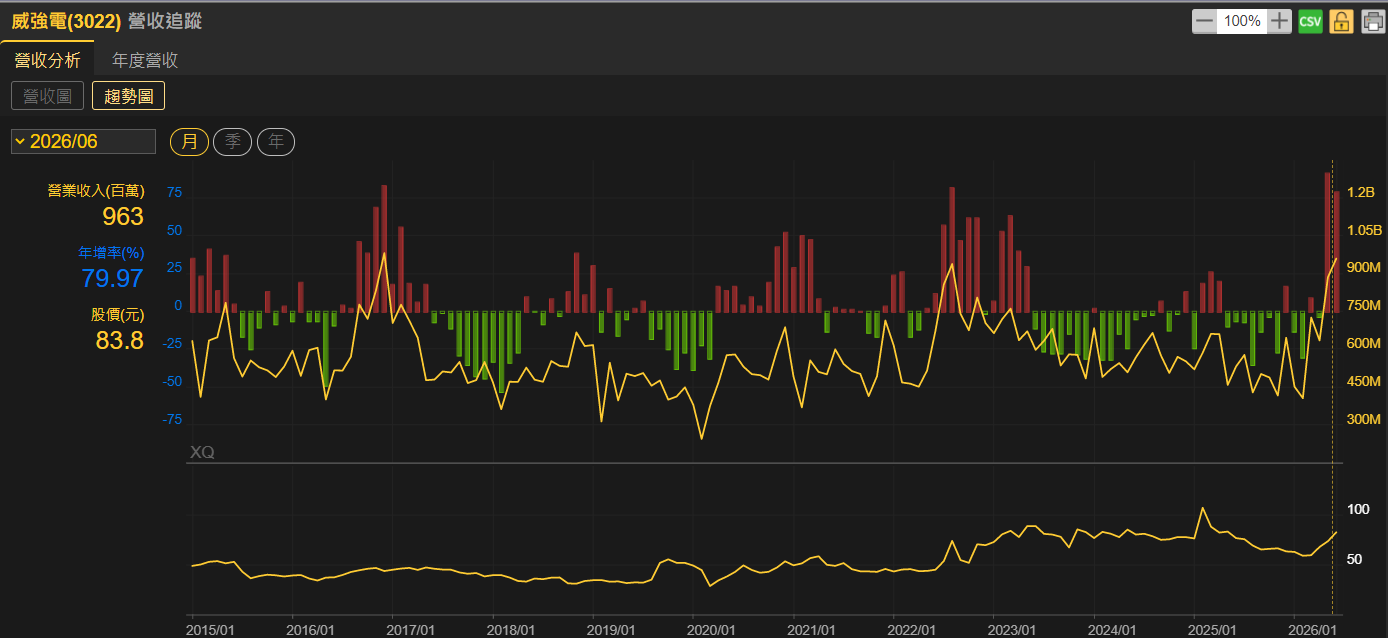Show the 趨勢圖 view
The height and width of the screenshot is (638, 1388).
pos(128,96)
